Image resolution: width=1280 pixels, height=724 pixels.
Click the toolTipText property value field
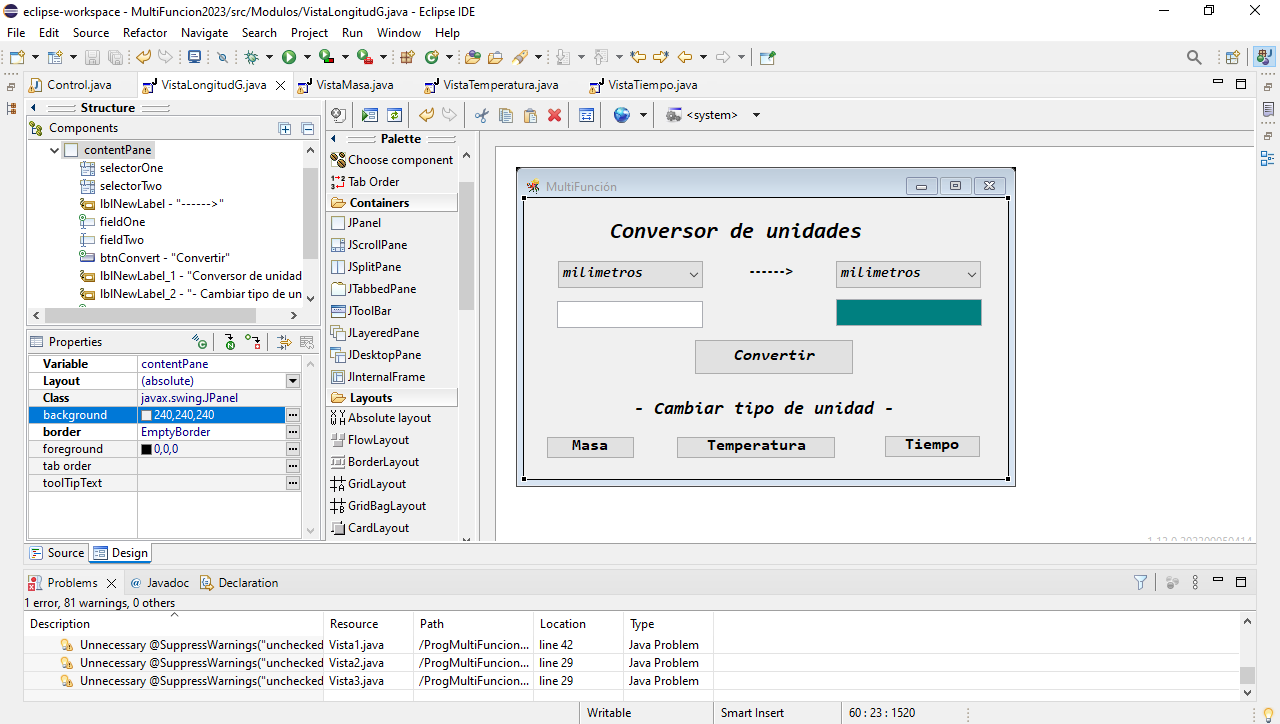click(x=211, y=483)
